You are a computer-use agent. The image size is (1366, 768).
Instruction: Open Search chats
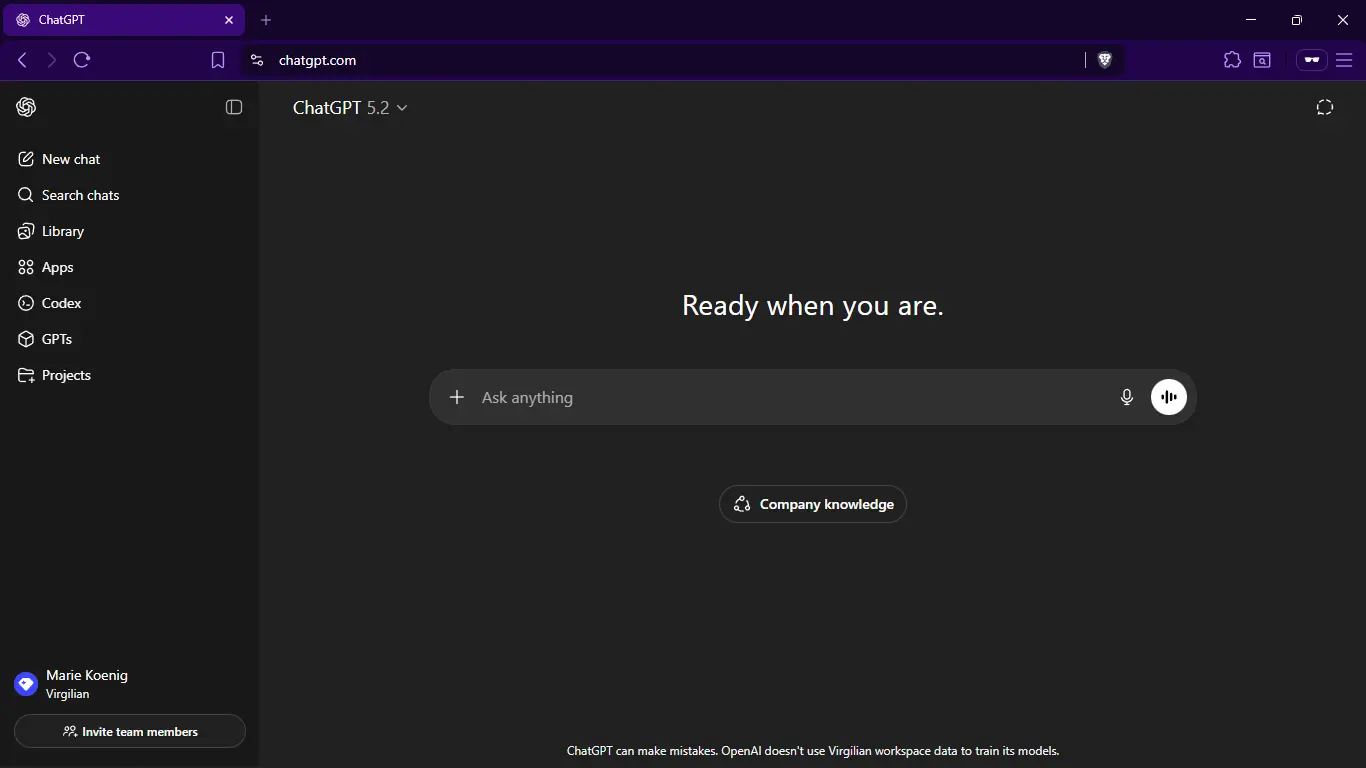click(x=130, y=195)
